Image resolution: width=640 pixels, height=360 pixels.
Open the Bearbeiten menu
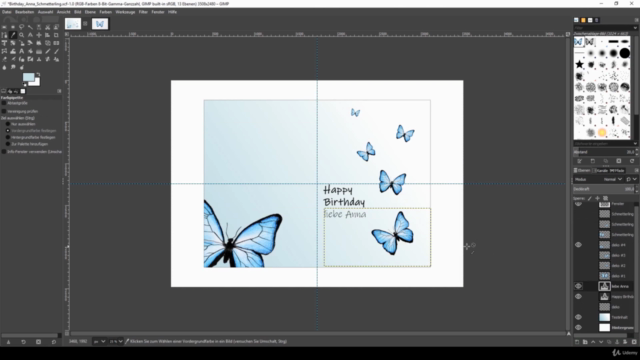click(24, 12)
